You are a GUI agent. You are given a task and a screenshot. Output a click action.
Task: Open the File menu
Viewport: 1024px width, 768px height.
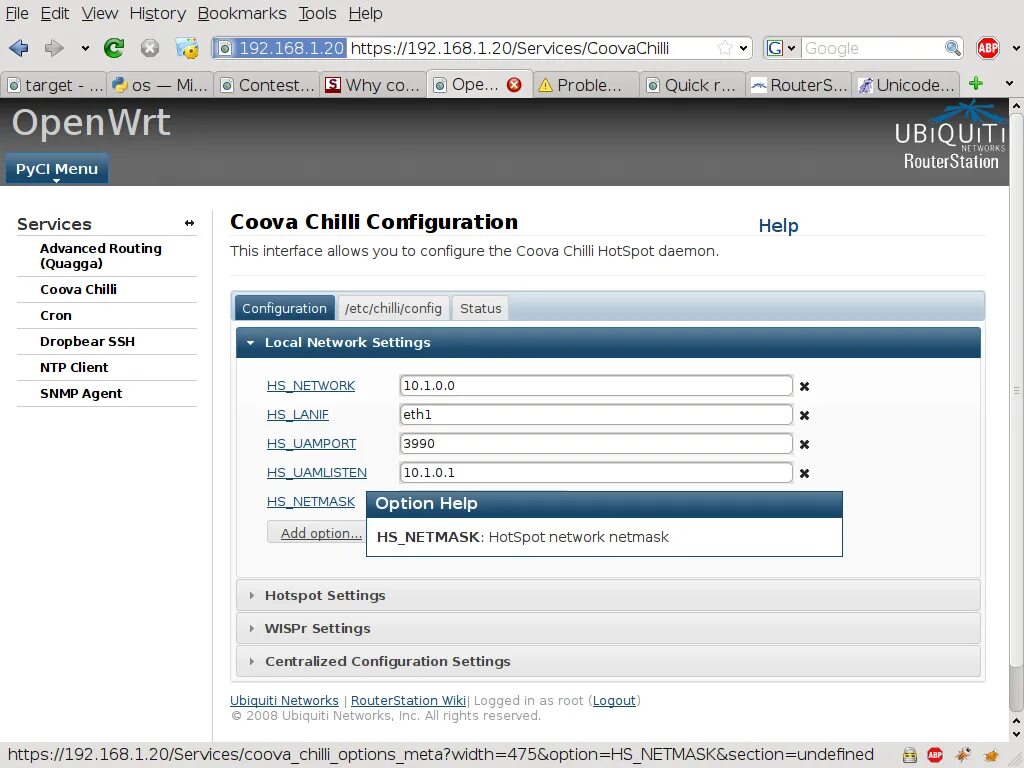click(17, 13)
